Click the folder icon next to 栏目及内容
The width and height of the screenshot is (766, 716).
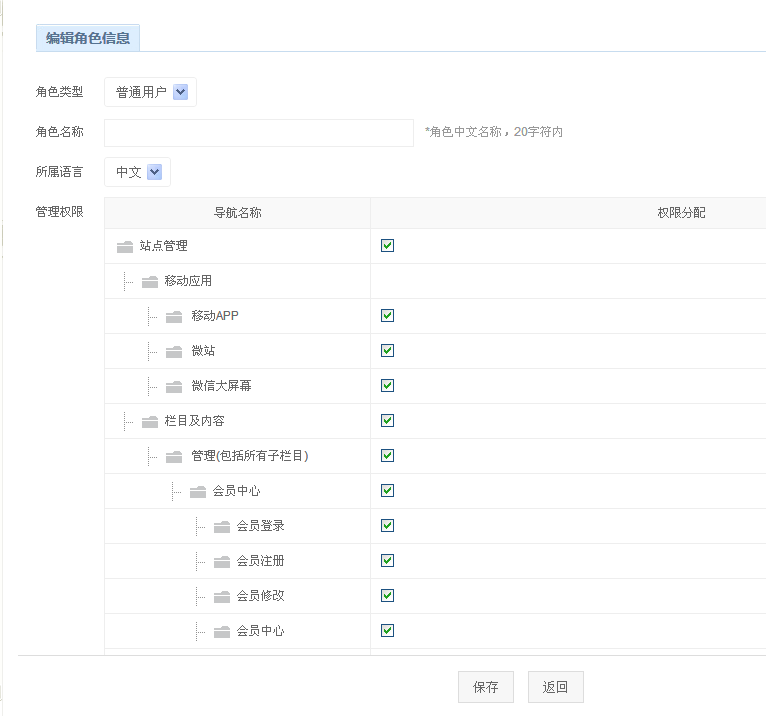(150, 421)
